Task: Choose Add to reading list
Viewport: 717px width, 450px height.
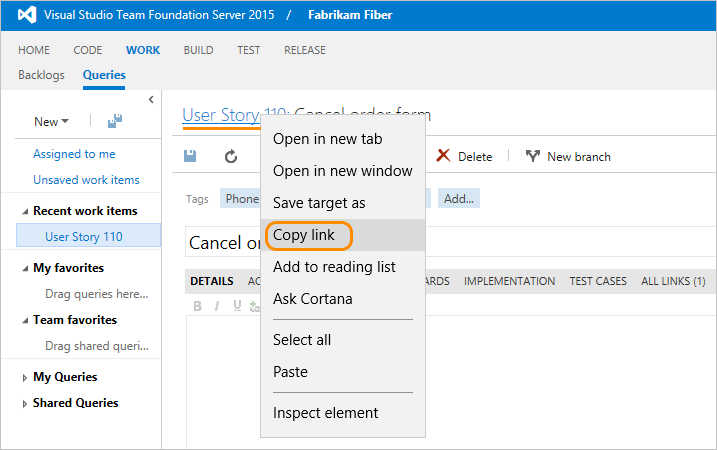Action: (x=343, y=267)
